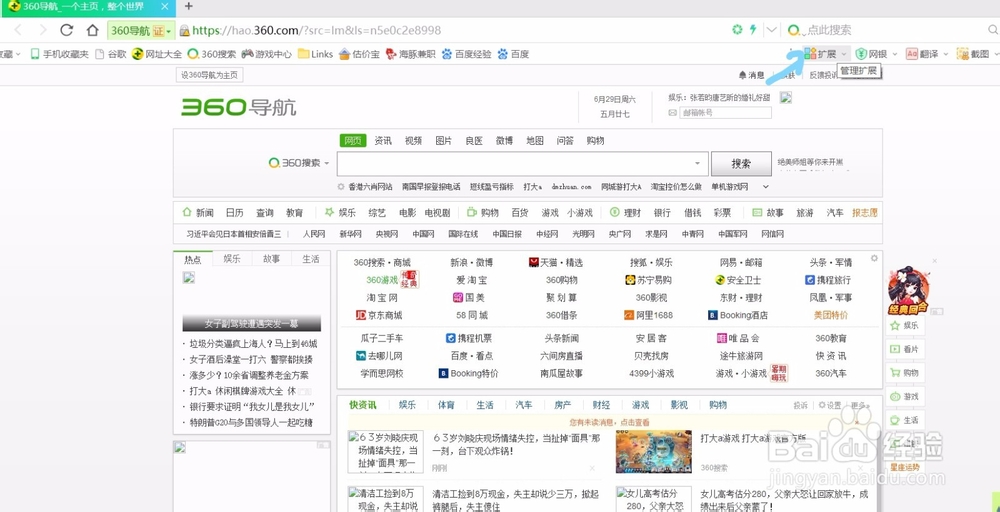Select 体育 tab in 快资讯 section
Screen dimensions: 1000x512
point(446,405)
